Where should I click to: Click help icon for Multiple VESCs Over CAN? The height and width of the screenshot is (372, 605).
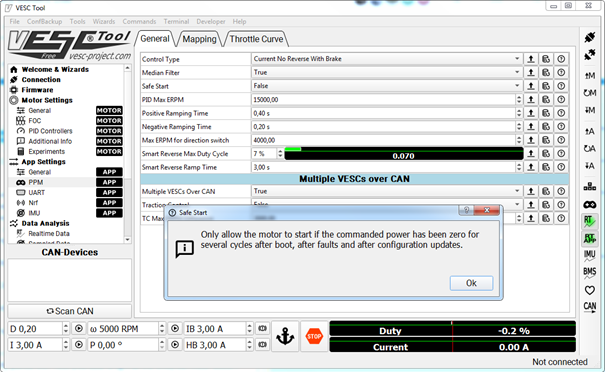click(561, 191)
